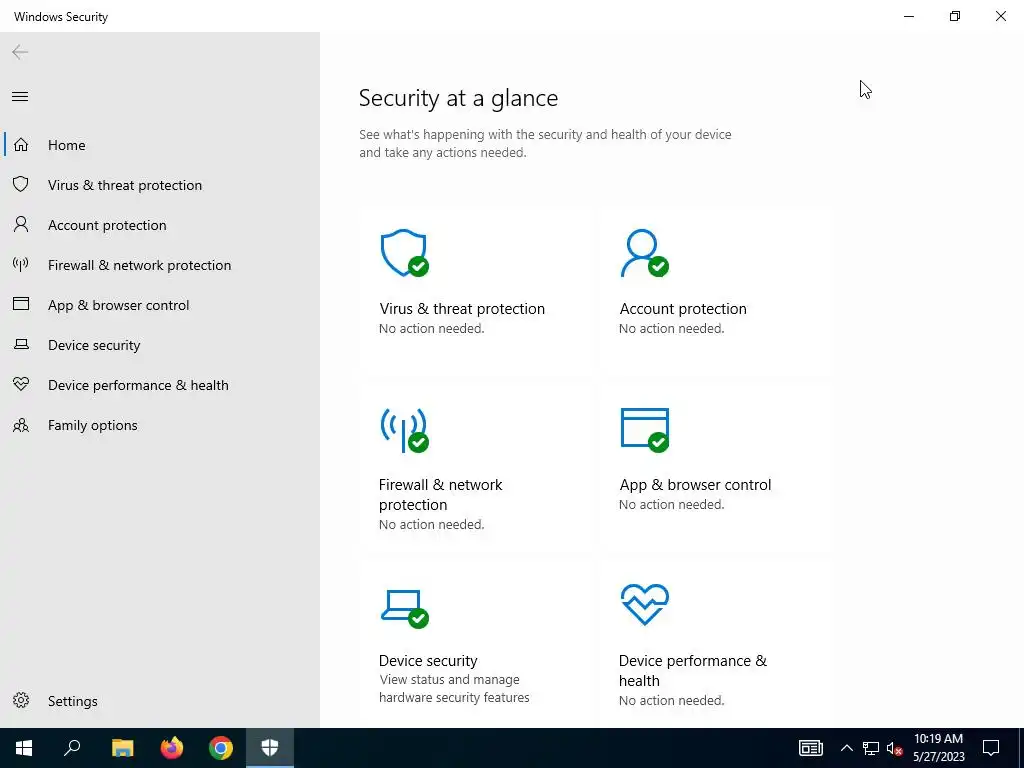Click the antenna icon for Firewall in sidebar
The width and height of the screenshot is (1024, 768).
pyautogui.click(x=21, y=264)
